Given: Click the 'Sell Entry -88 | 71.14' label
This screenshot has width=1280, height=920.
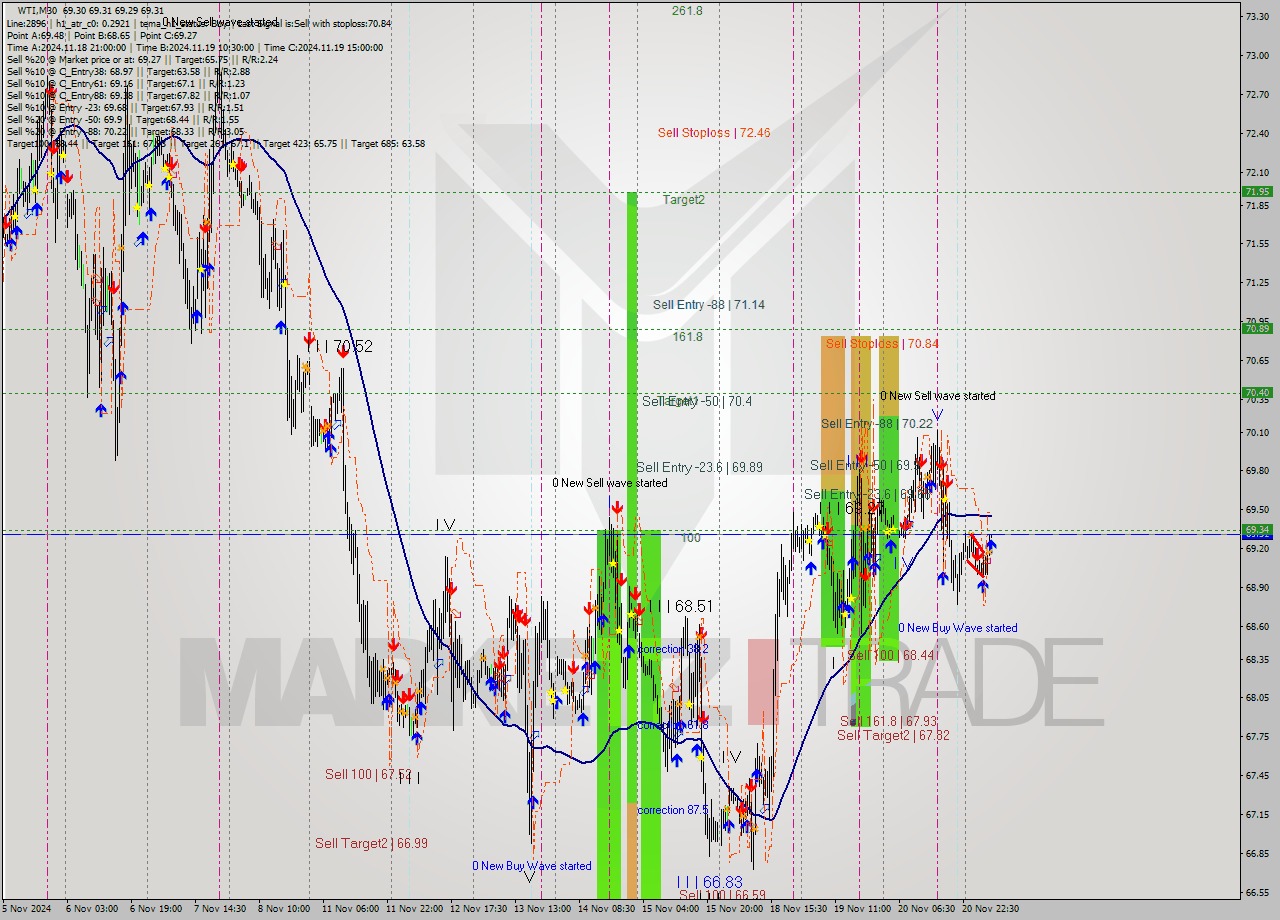Looking at the screenshot, I should click(x=709, y=305).
